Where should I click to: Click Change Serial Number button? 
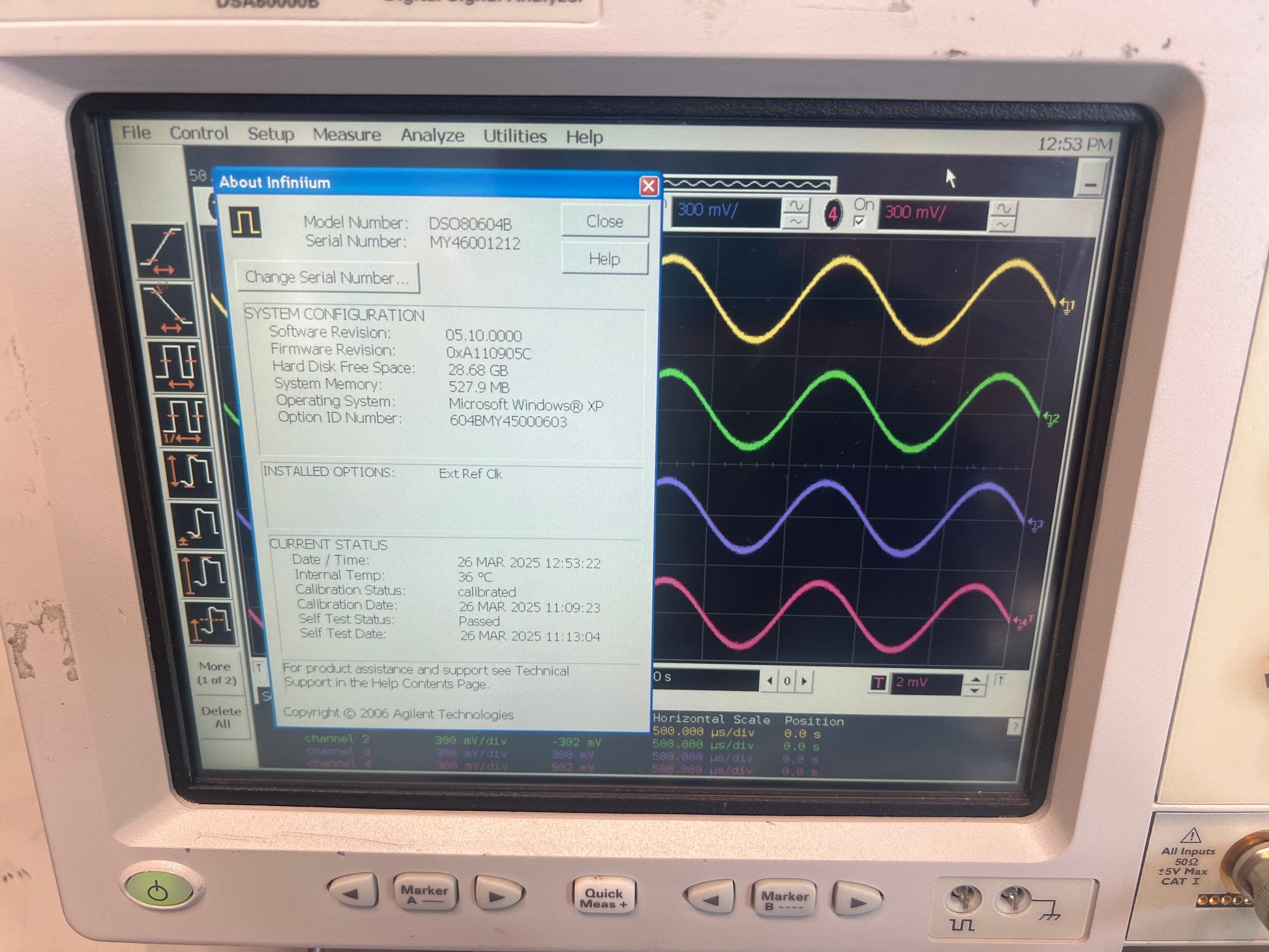pyautogui.click(x=327, y=278)
